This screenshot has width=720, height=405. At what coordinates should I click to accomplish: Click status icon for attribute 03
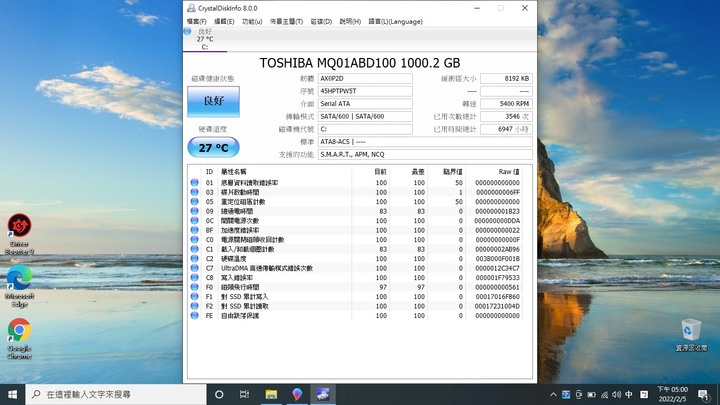click(195, 192)
